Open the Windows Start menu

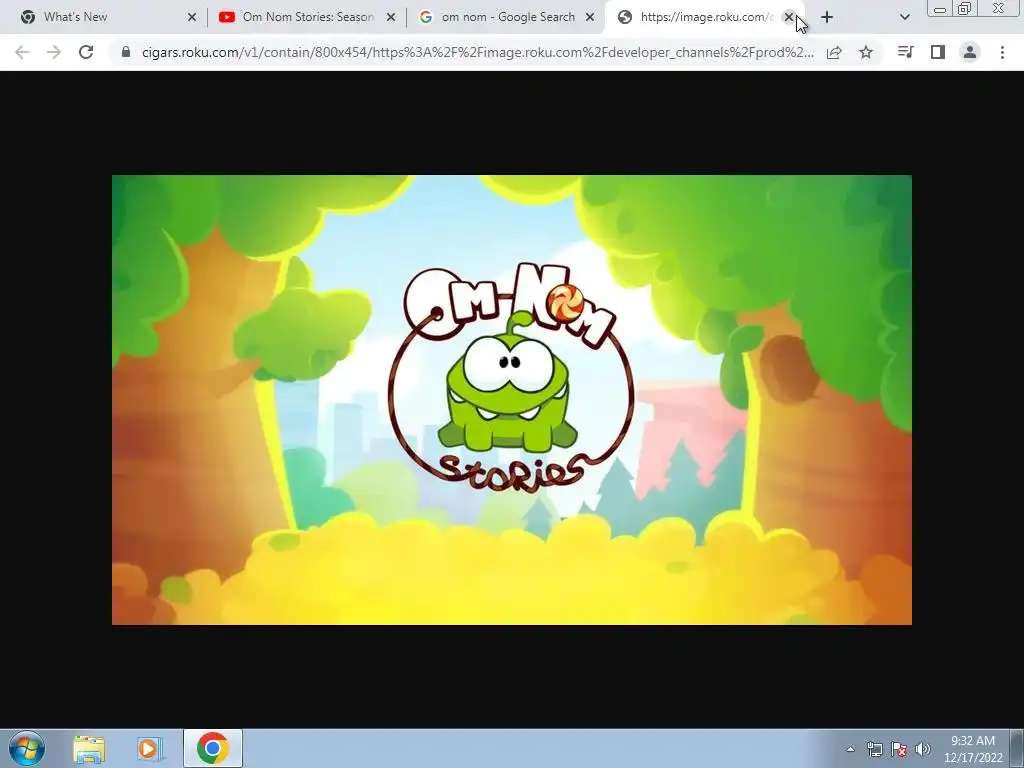26,748
